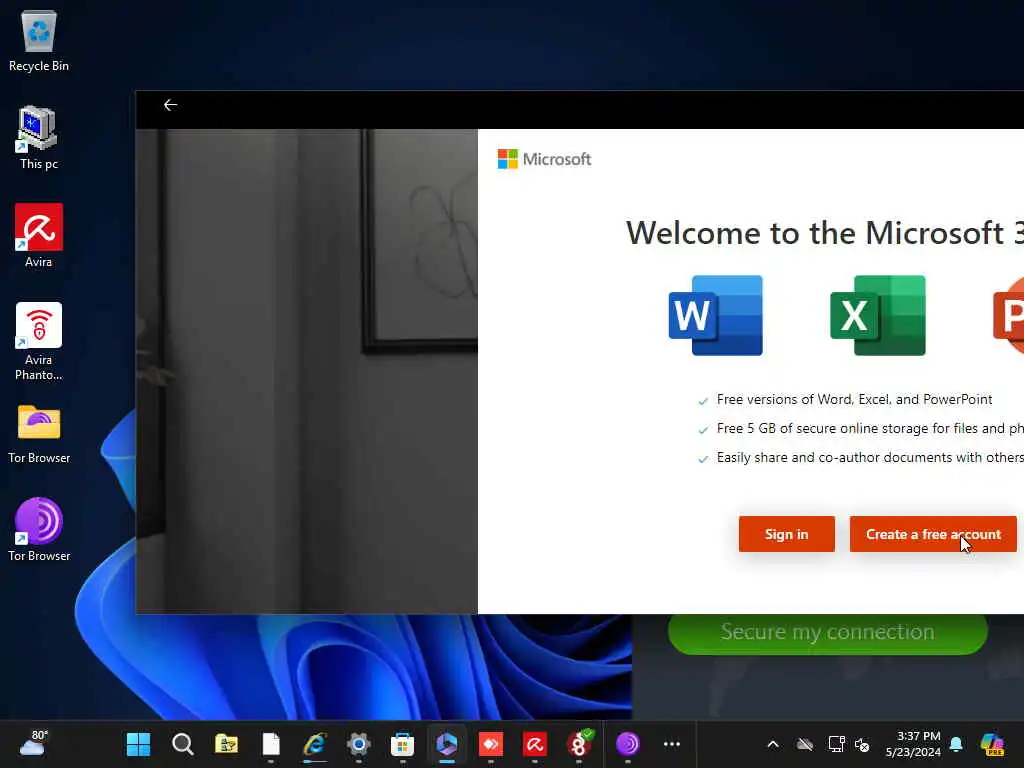1024x768 pixels.
Task: Open Microsoft Store from the taskbar
Action: 402,744
